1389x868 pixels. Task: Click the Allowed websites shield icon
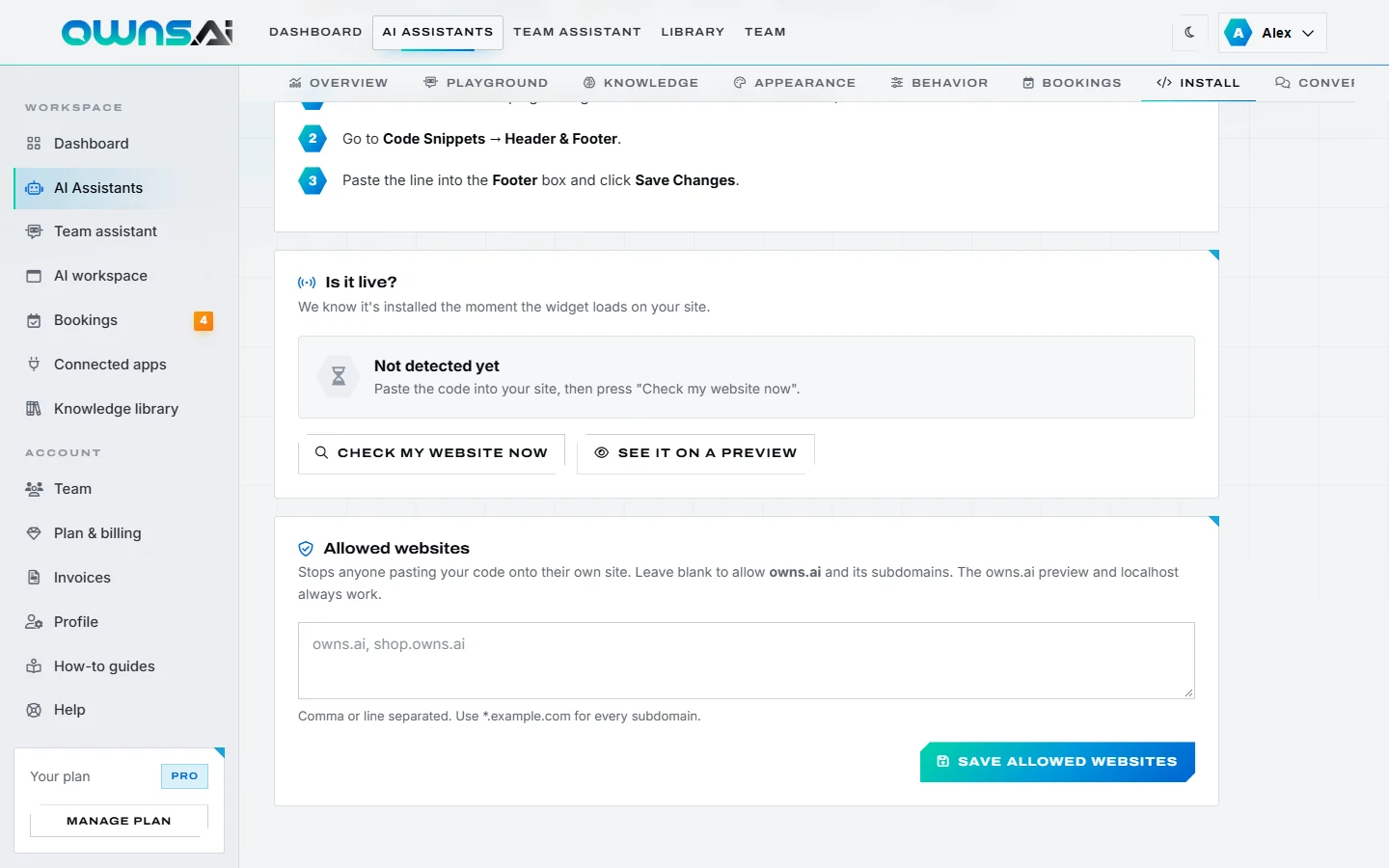tap(306, 549)
